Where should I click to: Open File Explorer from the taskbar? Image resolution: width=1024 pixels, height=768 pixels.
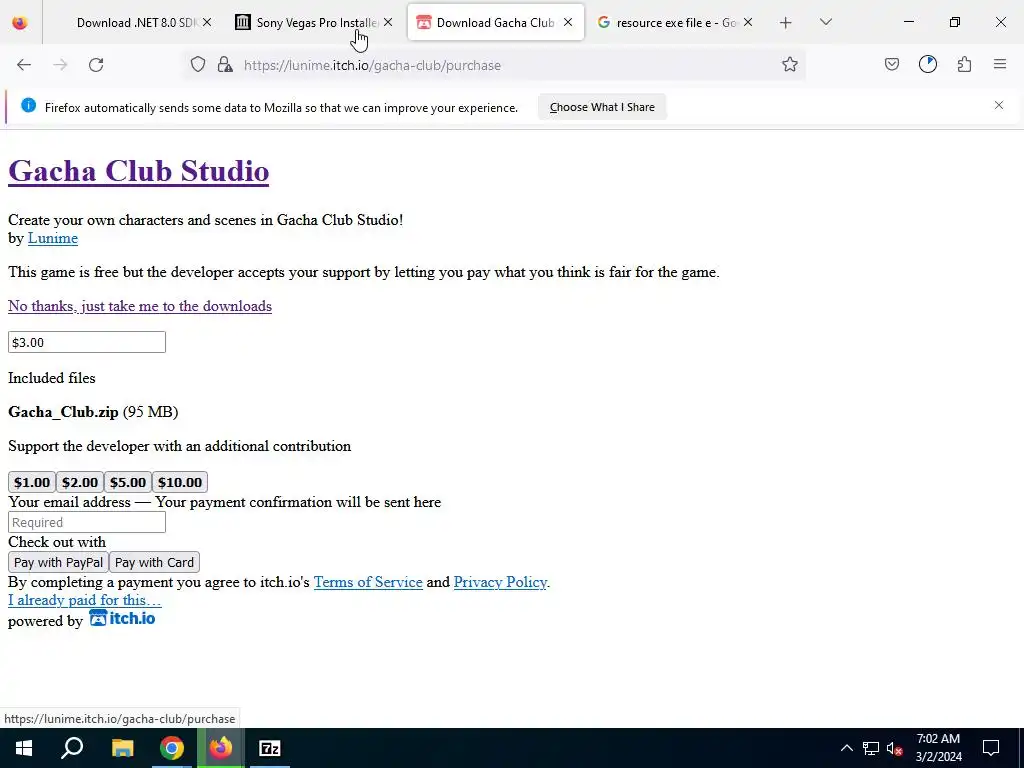coord(122,748)
